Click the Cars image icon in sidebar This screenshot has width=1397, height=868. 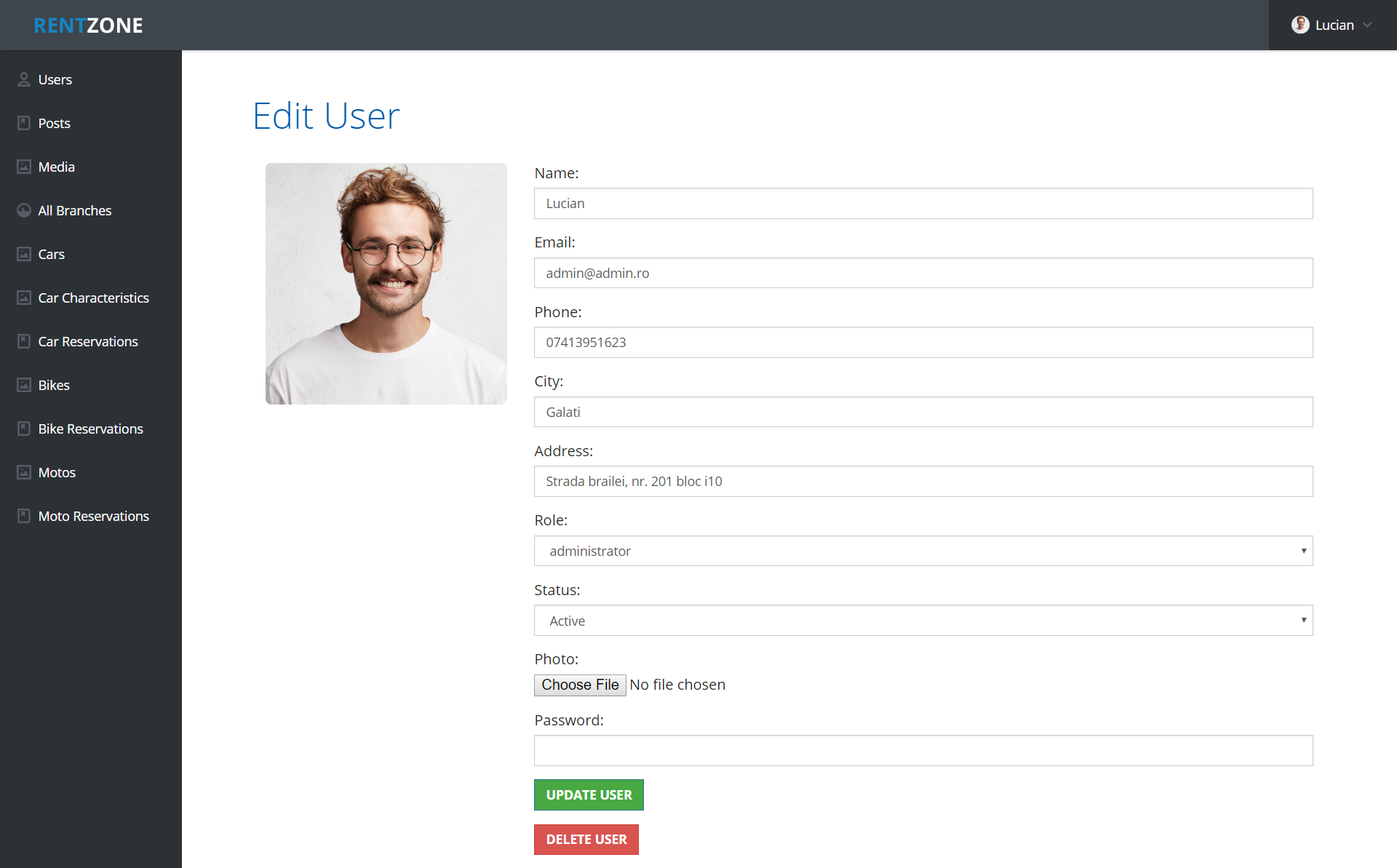(x=24, y=254)
